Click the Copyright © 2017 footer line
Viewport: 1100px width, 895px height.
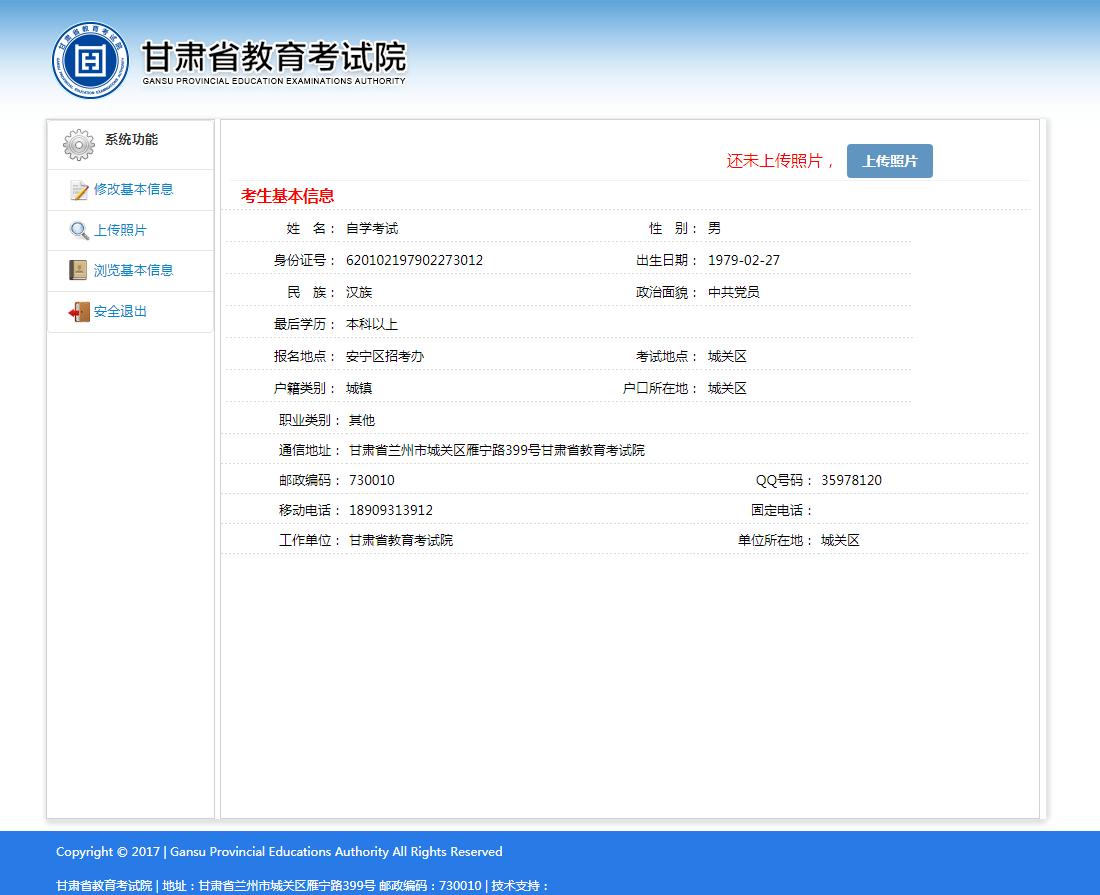click(x=279, y=852)
